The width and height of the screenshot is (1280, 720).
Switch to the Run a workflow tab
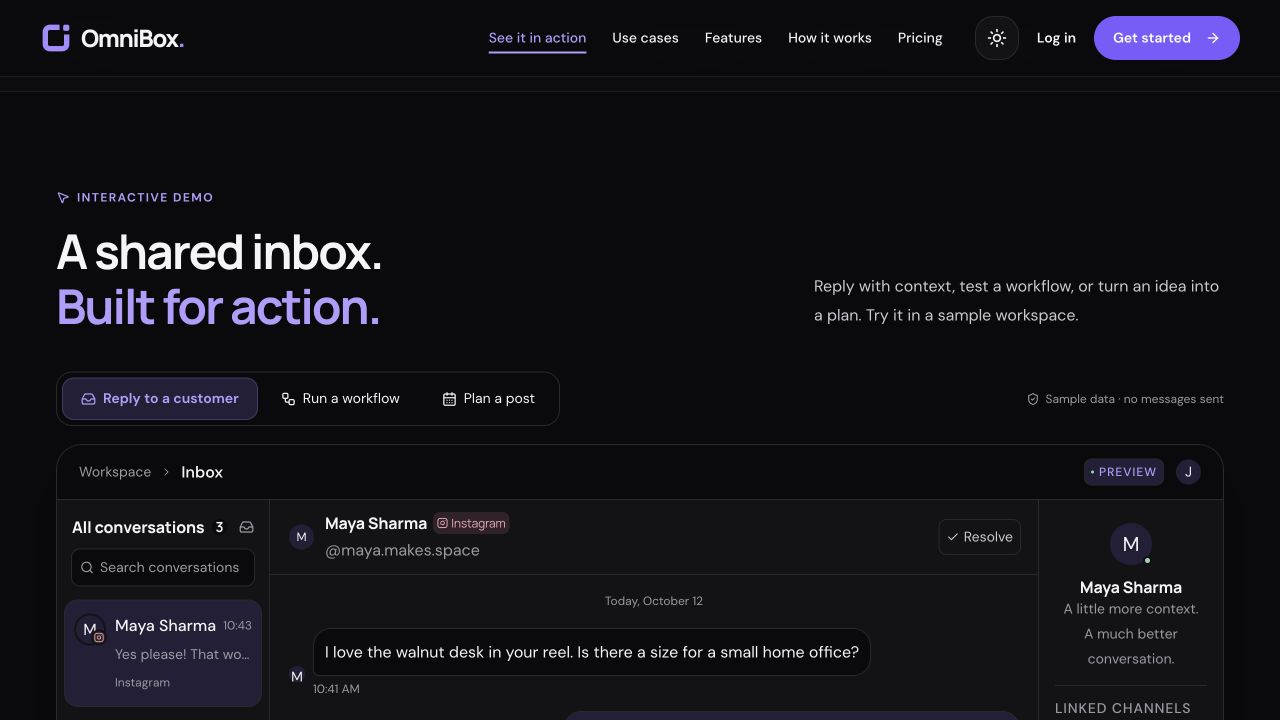pos(341,399)
